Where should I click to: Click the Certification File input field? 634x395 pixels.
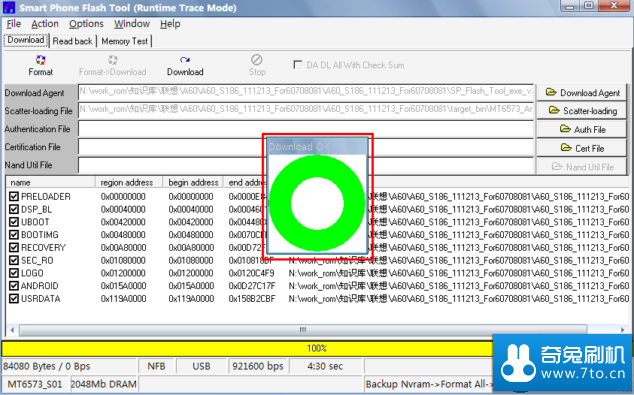coord(306,147)
